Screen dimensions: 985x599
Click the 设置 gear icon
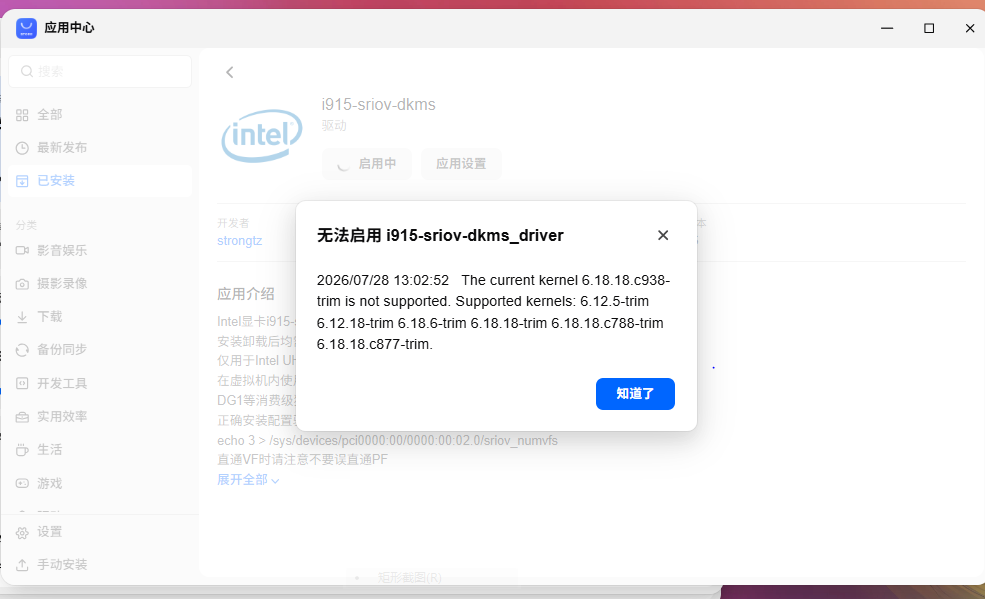pos(22,533)
